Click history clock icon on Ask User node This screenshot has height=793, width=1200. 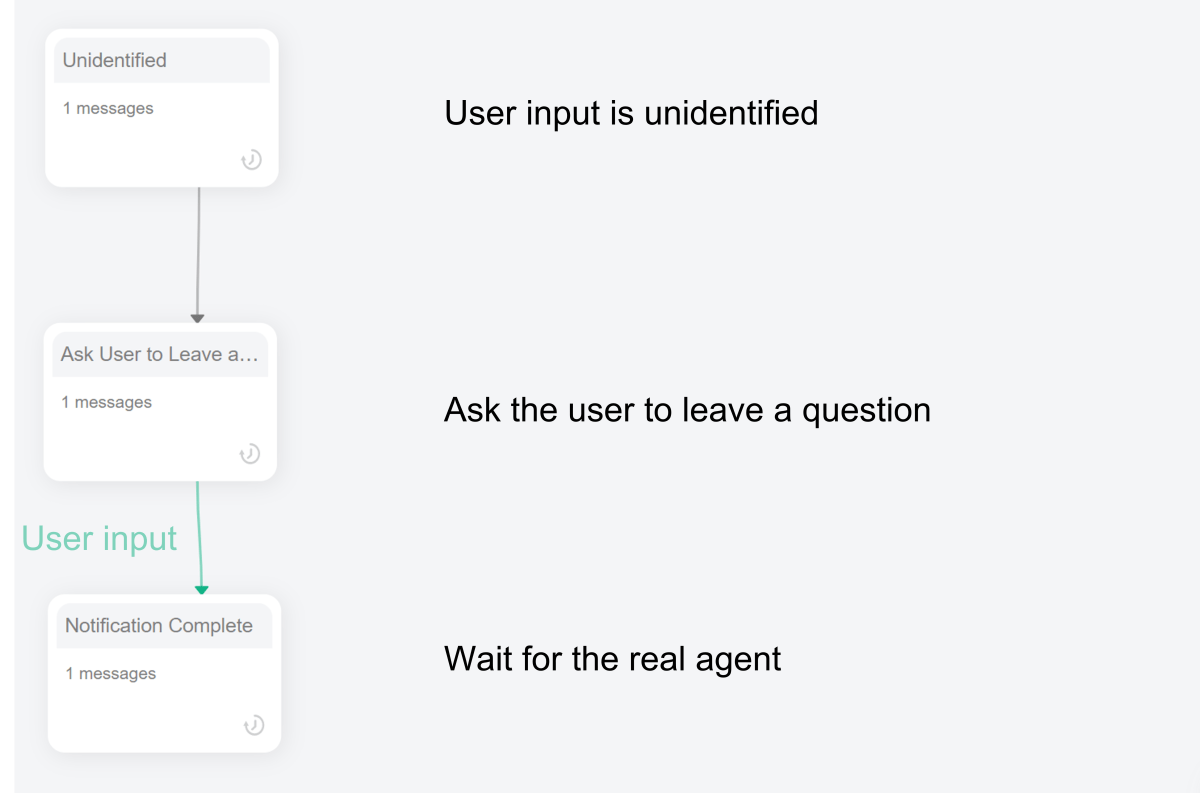(x=250, y=454)
